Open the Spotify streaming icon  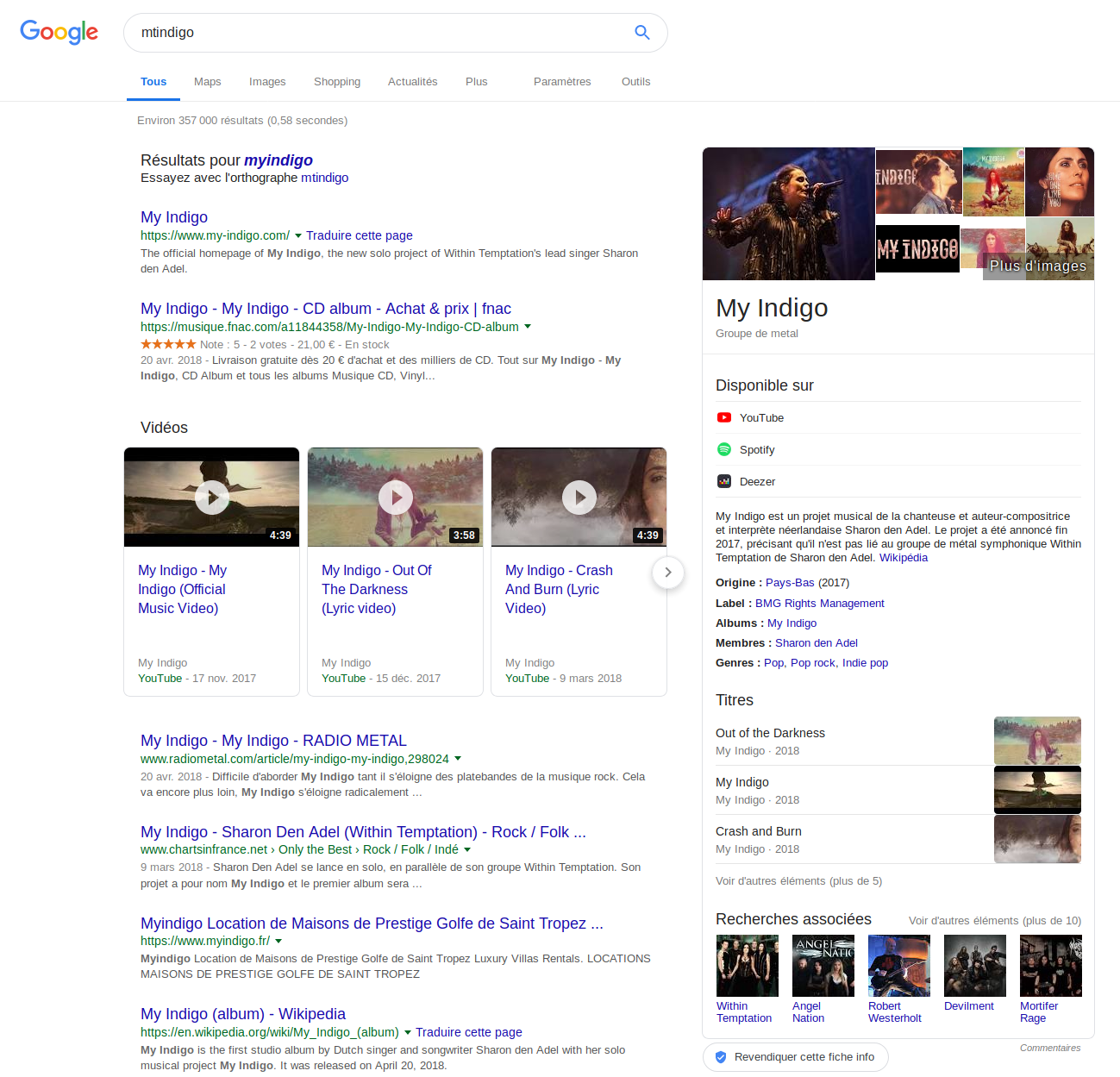point(724,449)
